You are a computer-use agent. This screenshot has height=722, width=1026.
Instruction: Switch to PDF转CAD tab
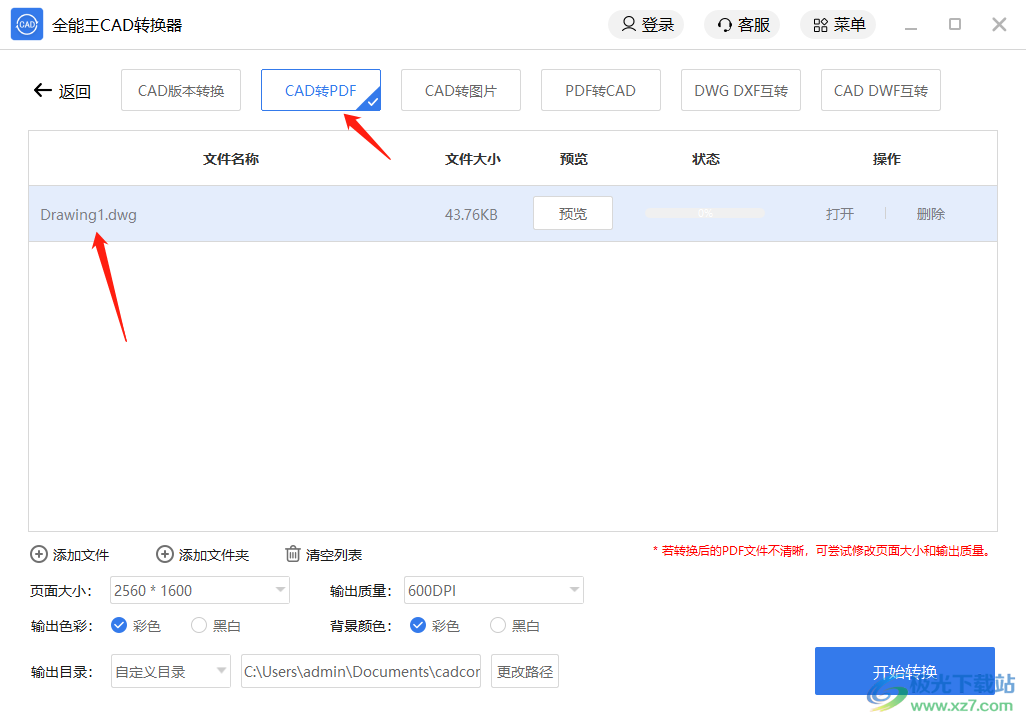[601, 90]
